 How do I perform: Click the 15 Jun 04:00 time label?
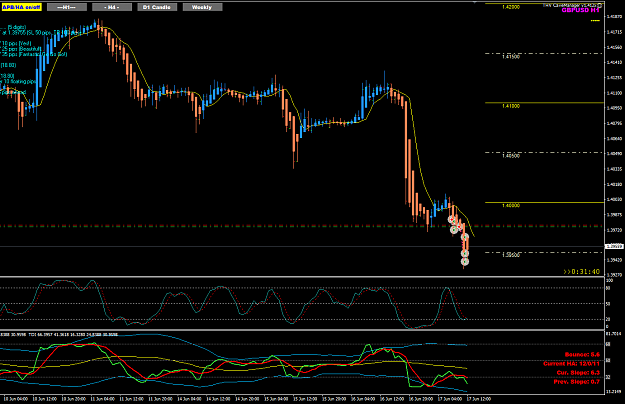(276, 398)
